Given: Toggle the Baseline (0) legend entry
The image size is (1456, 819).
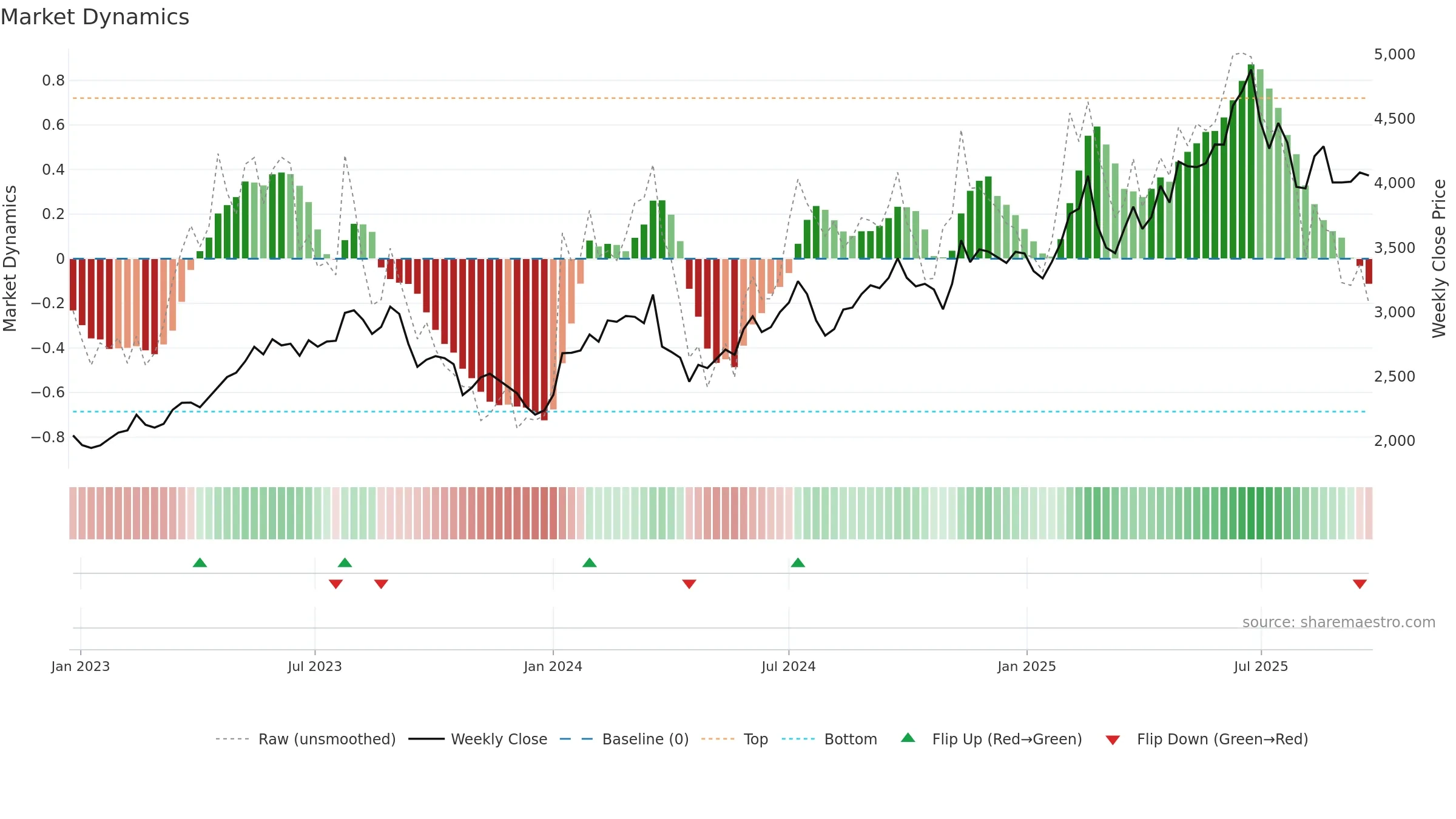Looking at the screenshot, I should [624, 739].
